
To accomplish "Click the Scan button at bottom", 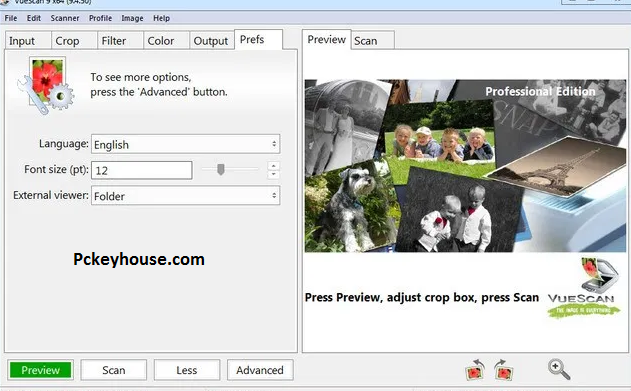I will click(113, 370).
